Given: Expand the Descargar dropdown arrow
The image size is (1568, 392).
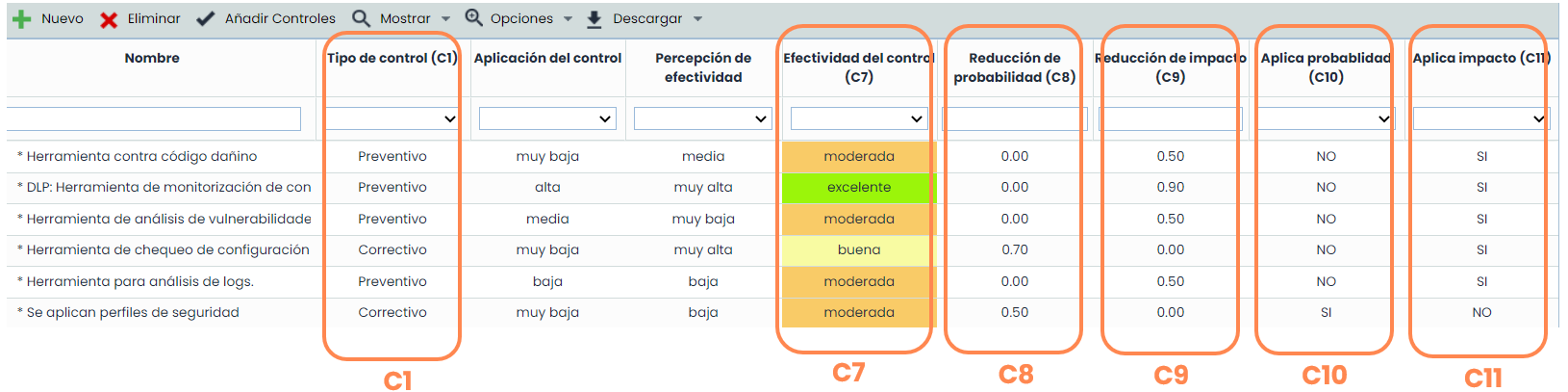Looking at the screenshot, I should [697, 19].
